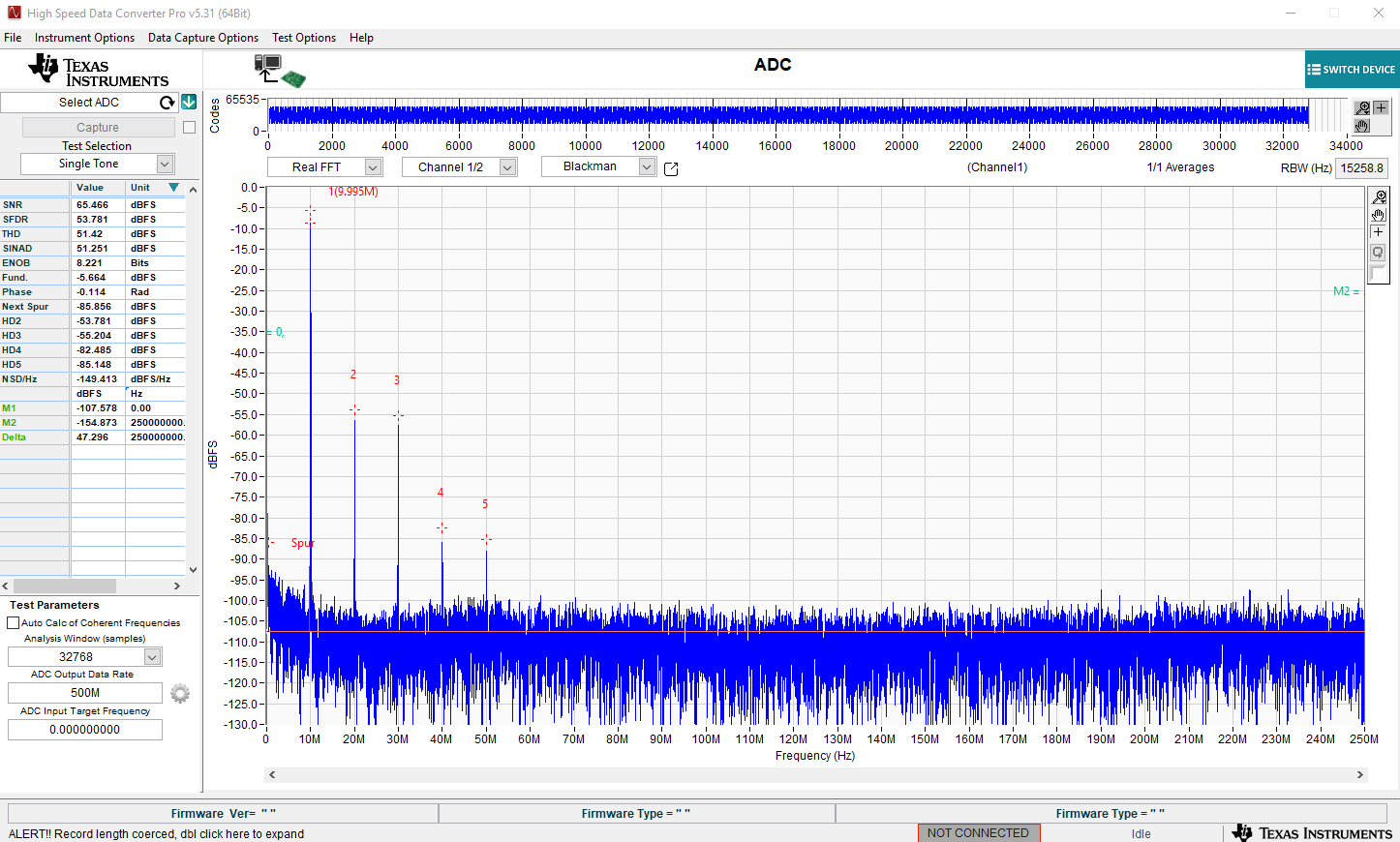This screenshot has height=842, width=1400.
Task: Open the Single Tone test selection dropdown
Action: [x=165, y=165]
